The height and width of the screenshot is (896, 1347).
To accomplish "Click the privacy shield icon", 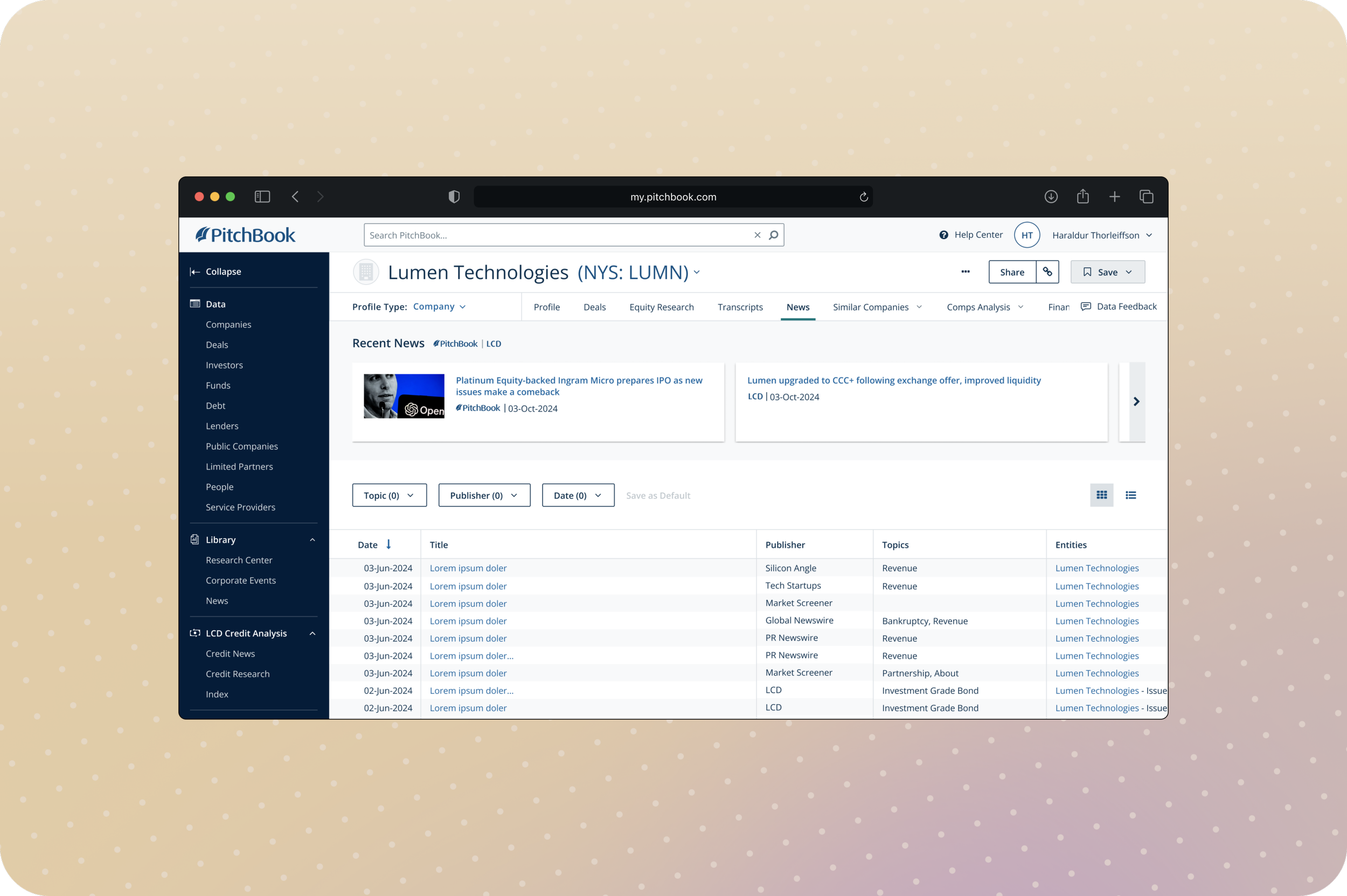I will click(x=454, y=197).
